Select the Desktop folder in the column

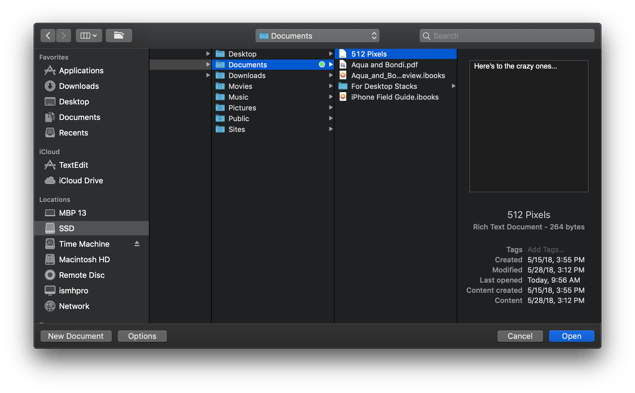273,54
